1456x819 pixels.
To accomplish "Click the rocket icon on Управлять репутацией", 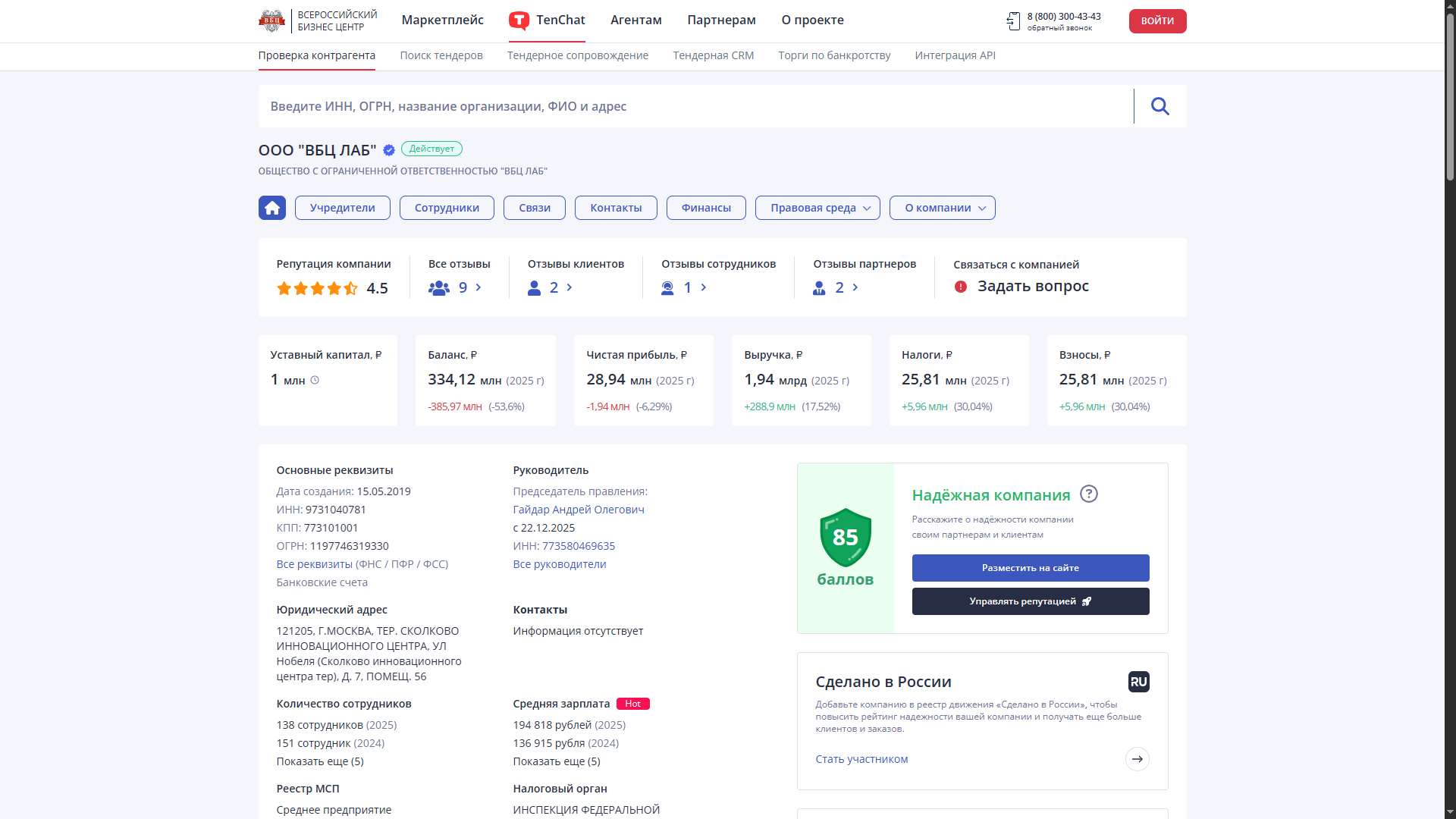I will pyautogui.click(x=1087, y=601).
